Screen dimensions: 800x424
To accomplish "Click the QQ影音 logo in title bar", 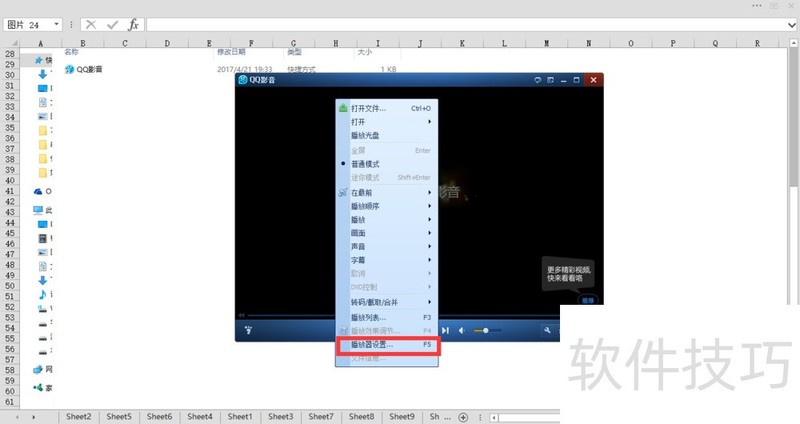I will [243, 80].
